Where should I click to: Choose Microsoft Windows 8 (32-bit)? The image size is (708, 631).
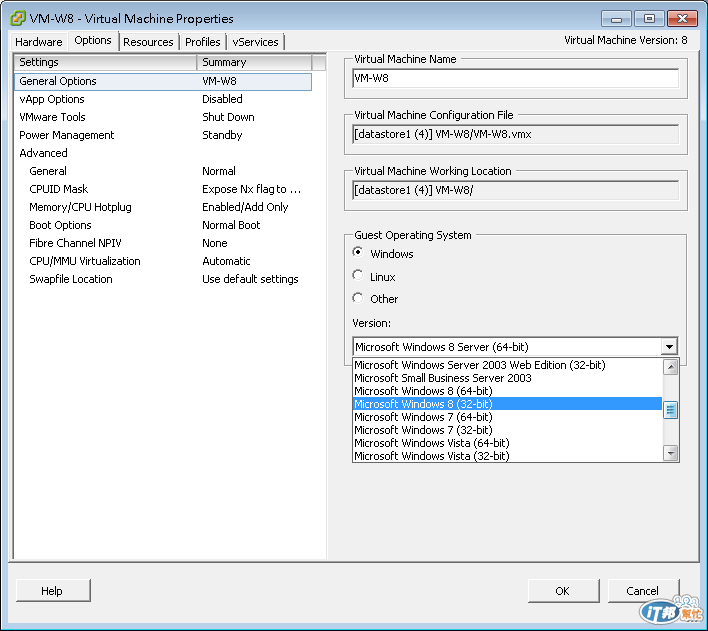[x=508, y=404]
